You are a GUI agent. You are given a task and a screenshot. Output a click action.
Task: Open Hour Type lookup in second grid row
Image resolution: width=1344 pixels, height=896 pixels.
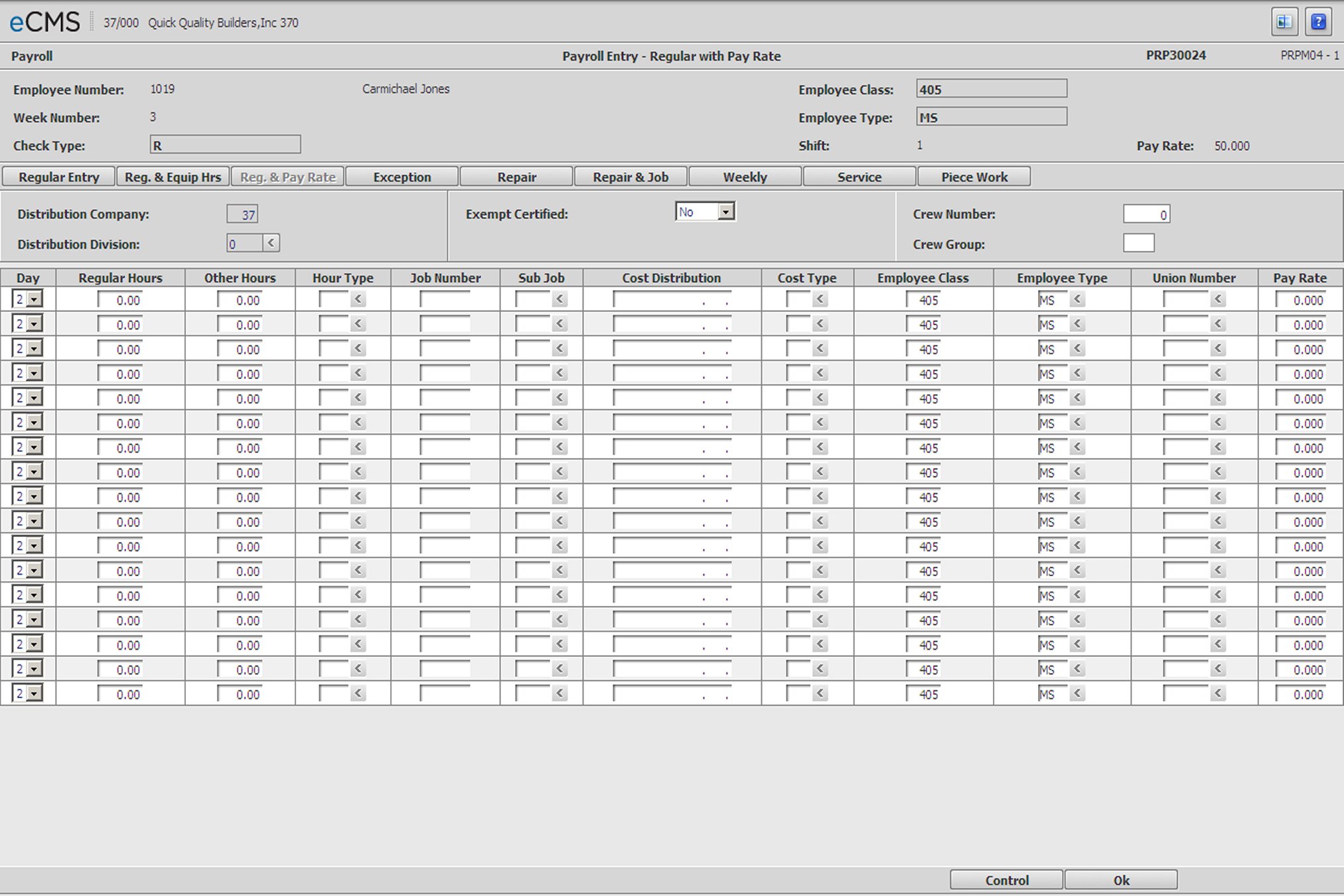click(x=358, y=324)
